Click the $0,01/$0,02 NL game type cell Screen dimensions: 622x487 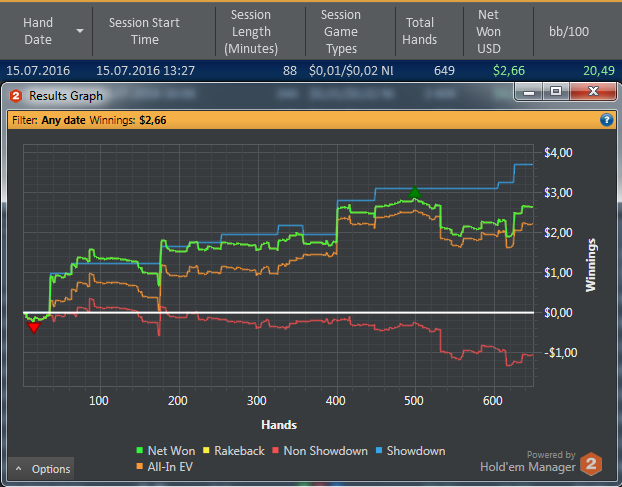(x=351, y=71)
